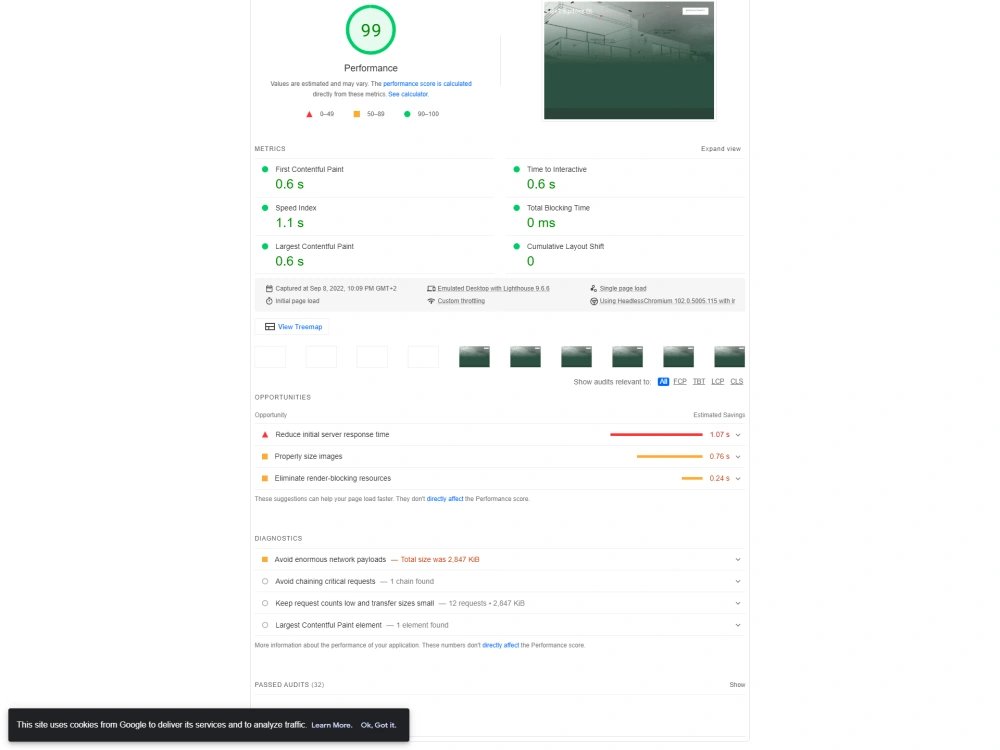Screen dimensions: 1000x750
Task: Click green dot beside Time to Interactive
Action: pos(517,169)
